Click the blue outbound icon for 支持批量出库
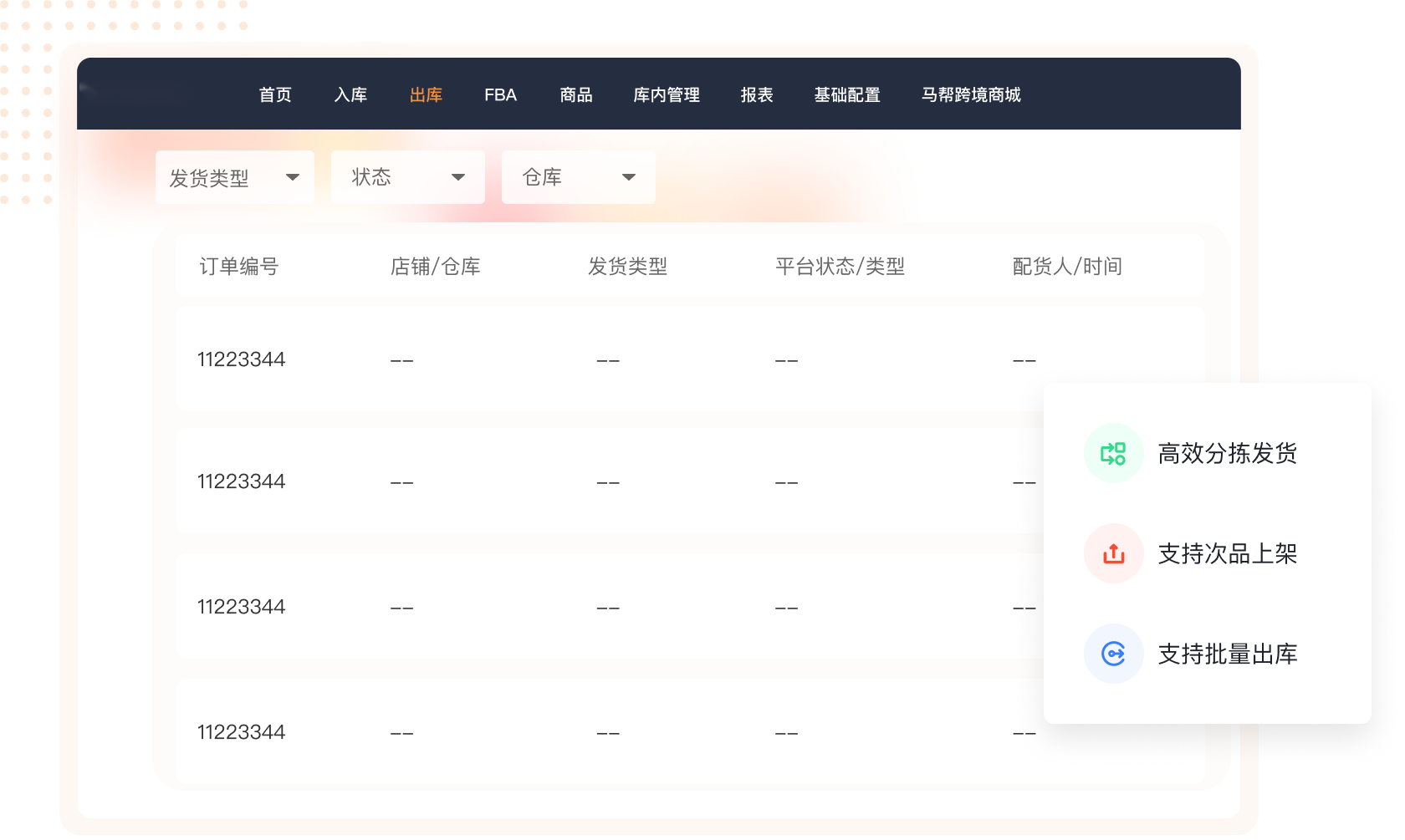The height and width of the screenshot is (840, 1405). pos(1113,654)
